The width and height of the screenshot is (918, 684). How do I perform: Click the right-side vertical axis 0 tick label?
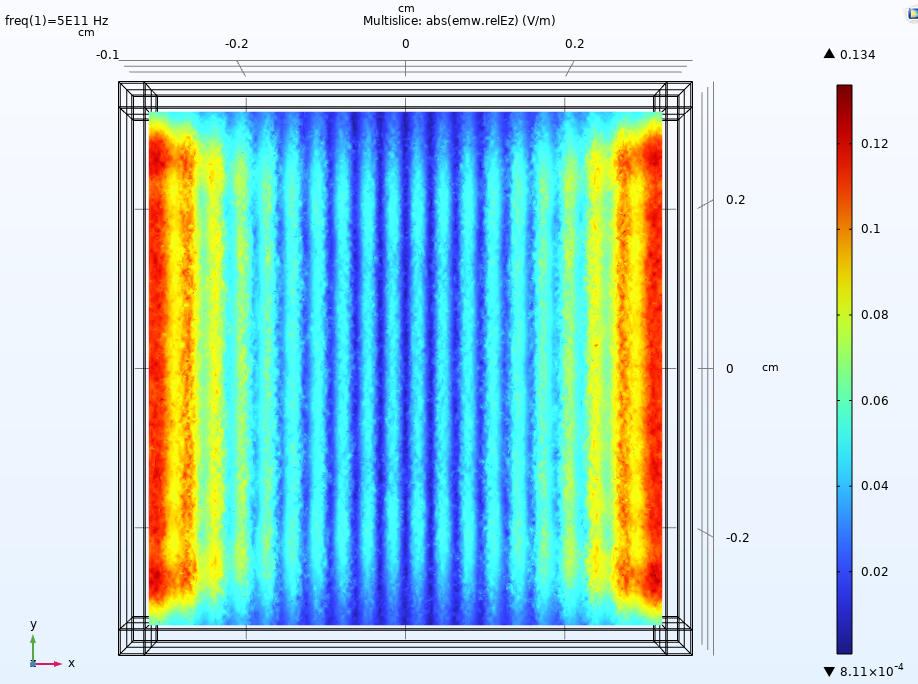pos(729,369)
